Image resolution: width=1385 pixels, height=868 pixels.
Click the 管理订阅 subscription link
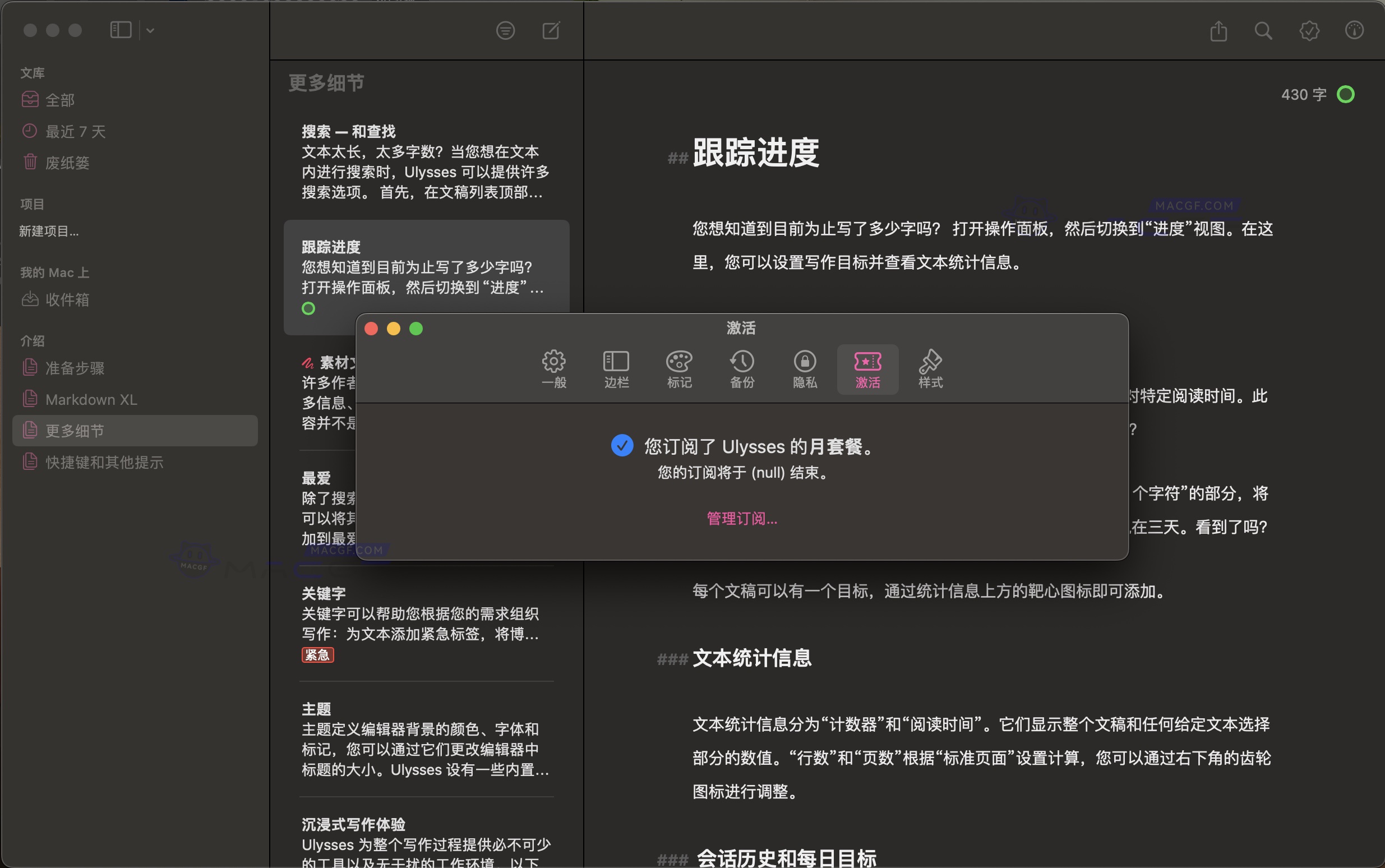tap(741, 518)
